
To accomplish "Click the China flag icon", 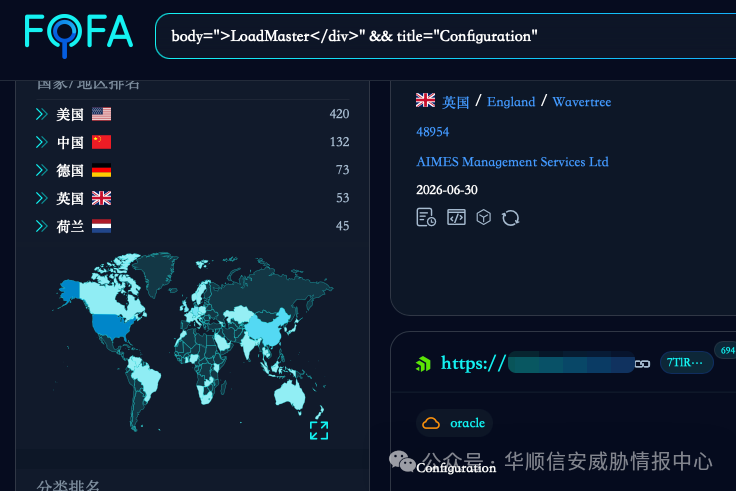I will 101,142.
